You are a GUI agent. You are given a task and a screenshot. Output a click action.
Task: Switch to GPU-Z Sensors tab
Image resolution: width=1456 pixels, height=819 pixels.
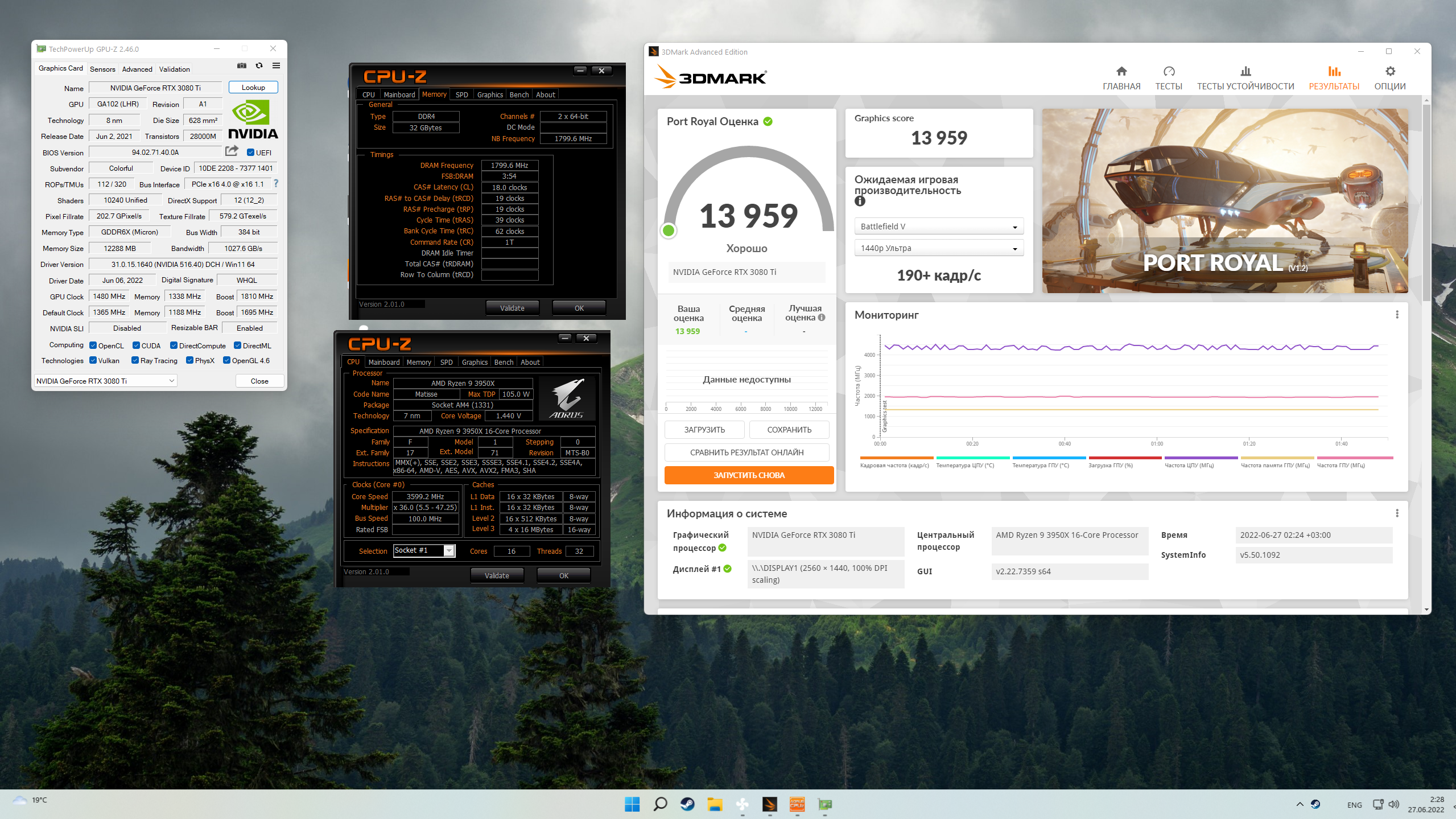102,69
